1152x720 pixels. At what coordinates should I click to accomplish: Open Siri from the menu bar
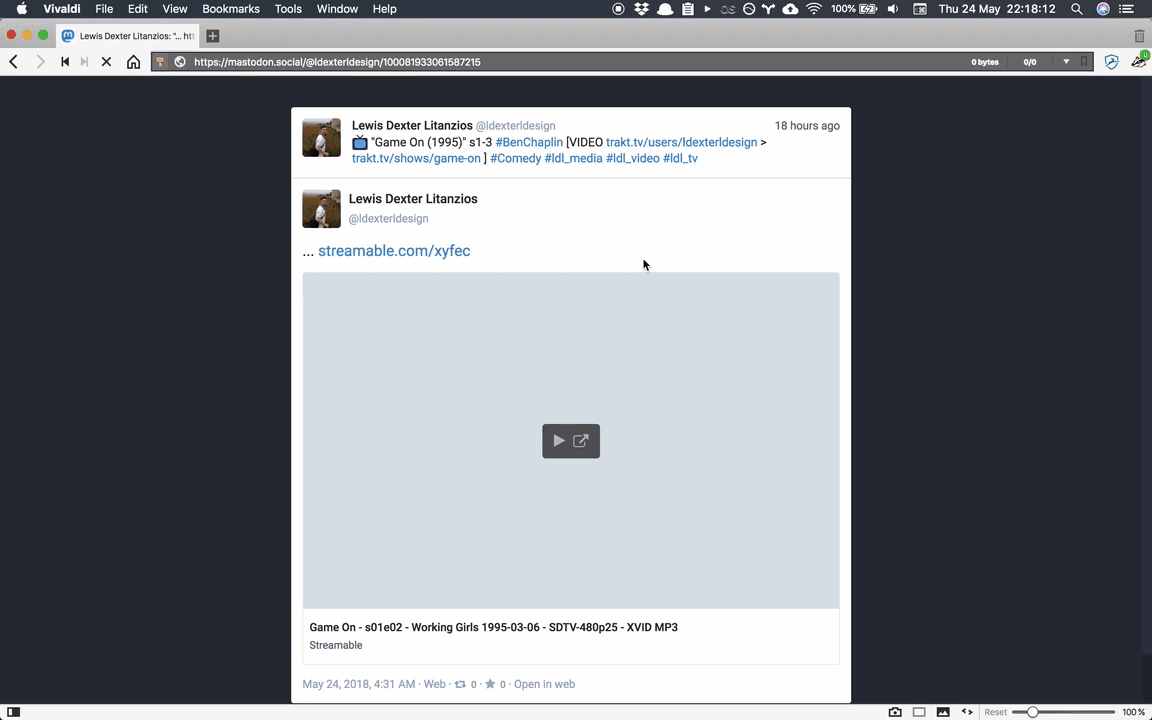(x=1103, y=9)
